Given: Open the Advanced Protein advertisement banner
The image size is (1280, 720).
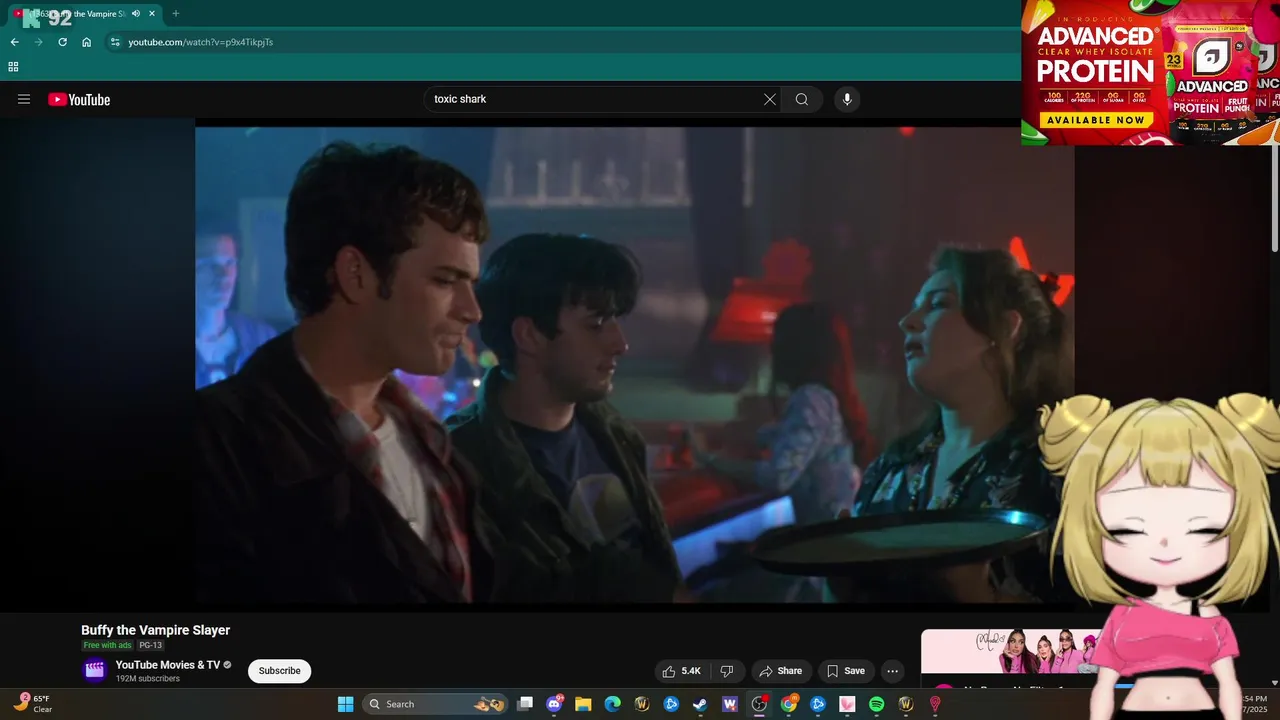Looking at the screenshot, I should pyautogui.click(x=1150, y=72).
